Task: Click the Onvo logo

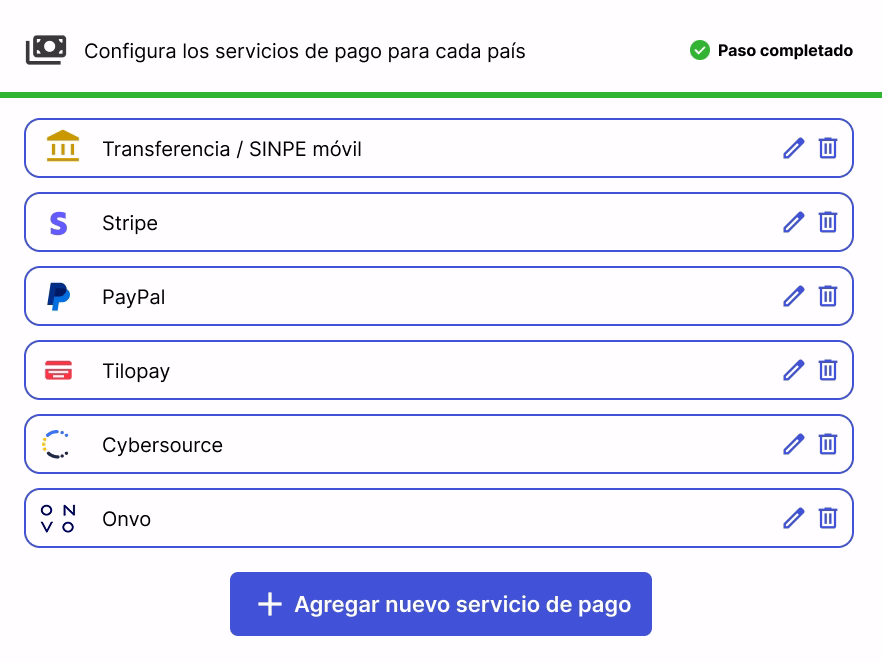Action: [58, 519]
